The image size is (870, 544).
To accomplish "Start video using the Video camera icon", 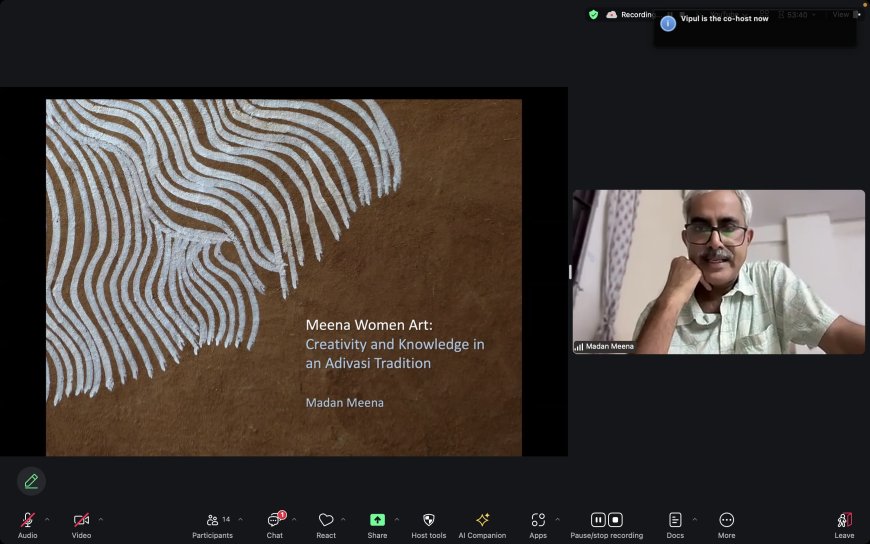I will click(81, 520).
